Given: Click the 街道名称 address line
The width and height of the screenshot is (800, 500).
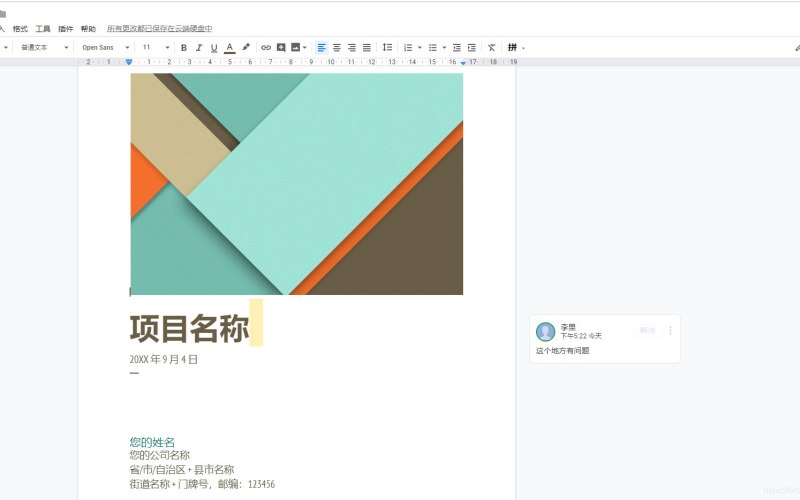Looking at the screenshot, I should click(202, 484).
